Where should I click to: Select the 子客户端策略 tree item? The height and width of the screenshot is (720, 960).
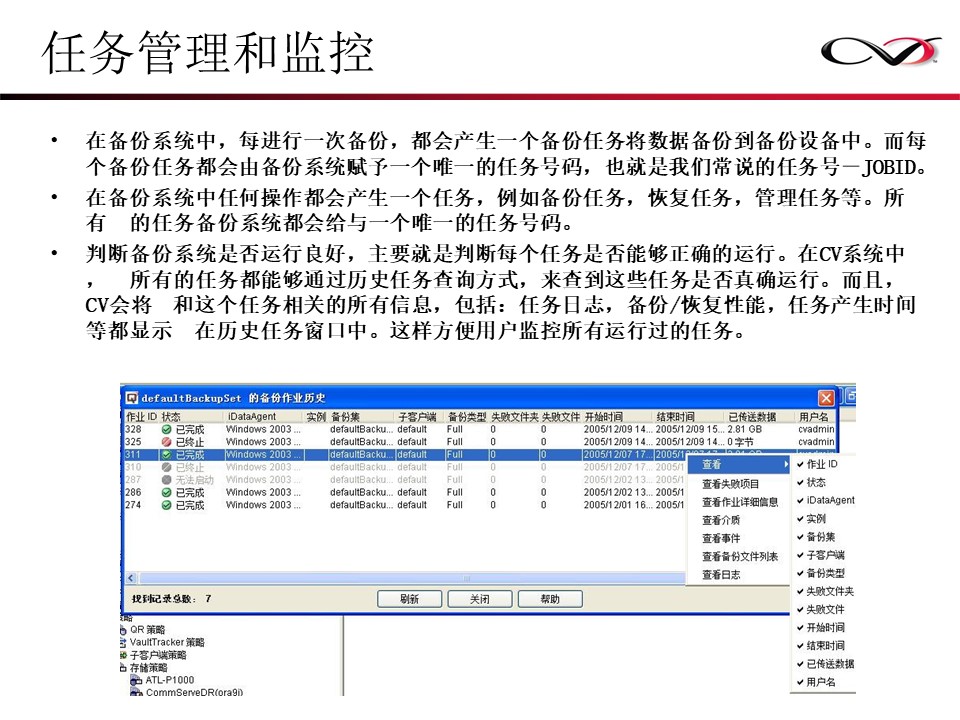[158, 655]
